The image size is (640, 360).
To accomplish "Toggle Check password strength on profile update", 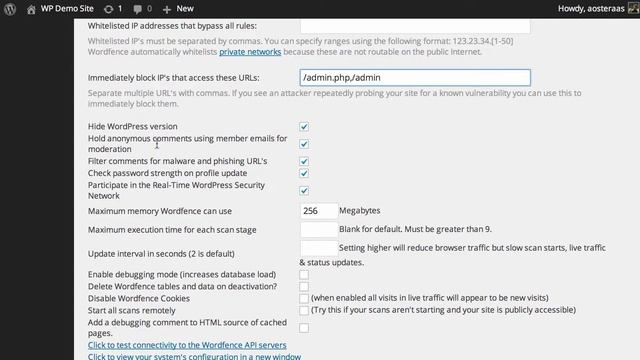I will 304,173.
